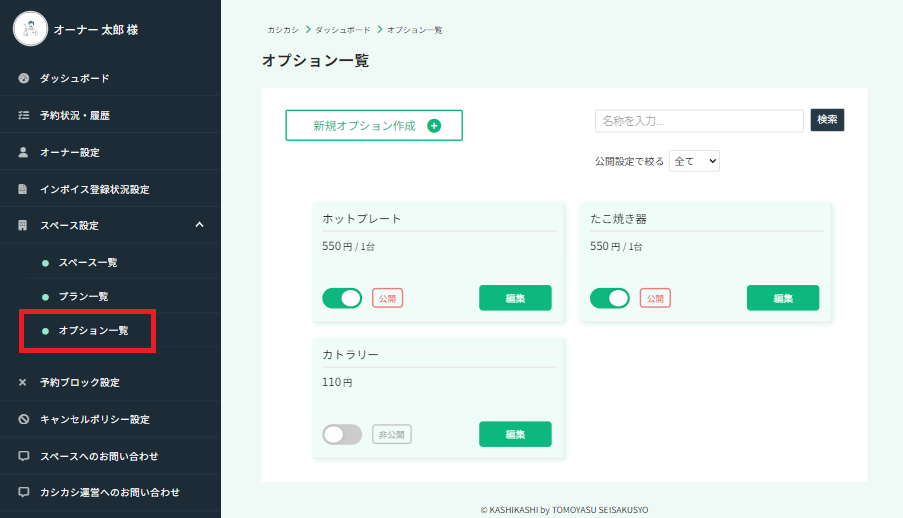Click the KASHIKASHI copyright footer text
This screenshot has width=903, height=518.
(x=564, y=510)
